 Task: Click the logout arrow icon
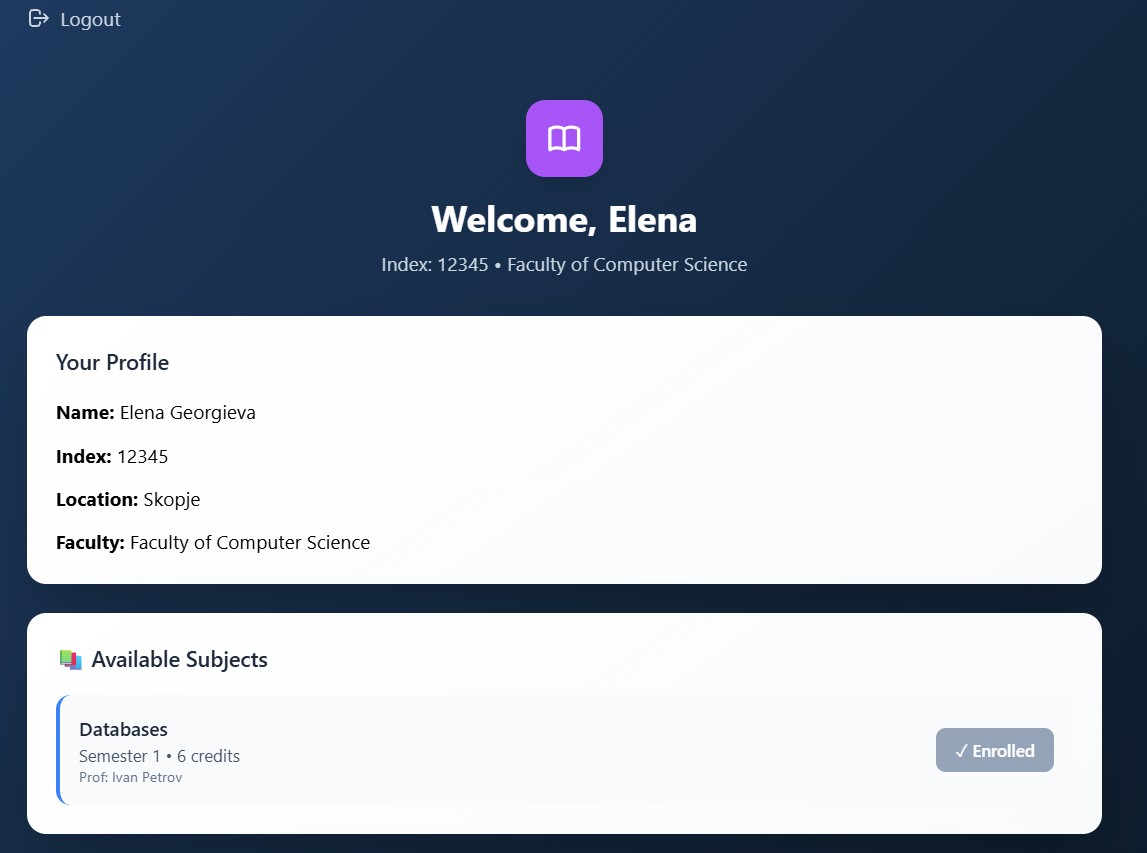coord(39,19)
